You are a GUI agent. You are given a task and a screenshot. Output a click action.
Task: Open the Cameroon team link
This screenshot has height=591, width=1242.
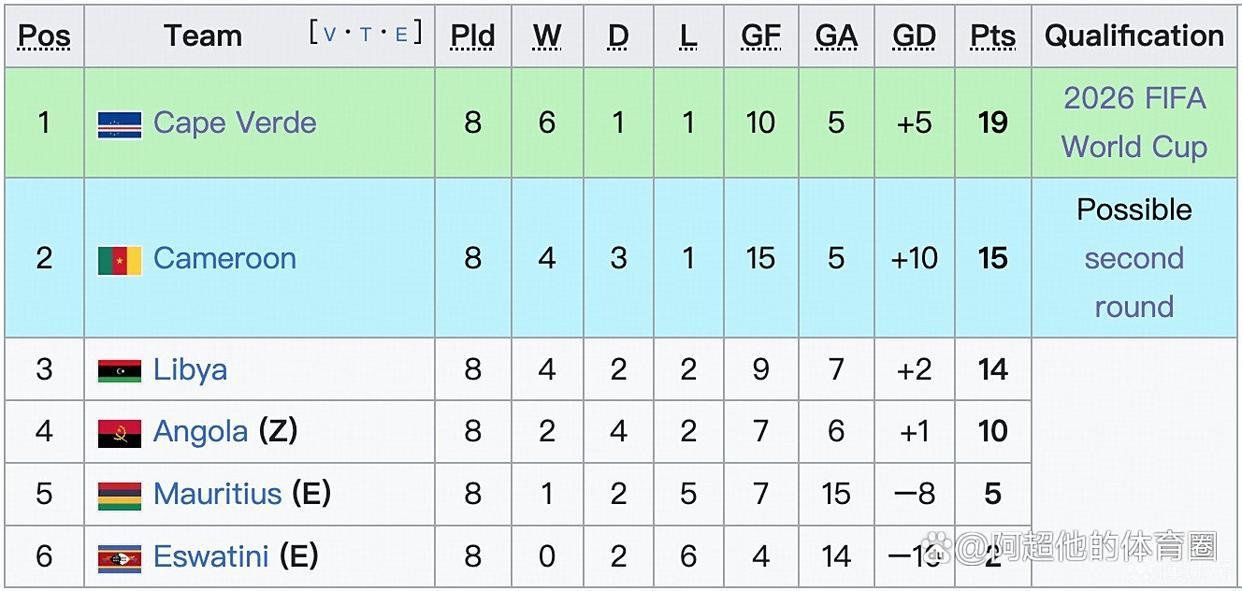click(x=225, y=258)
